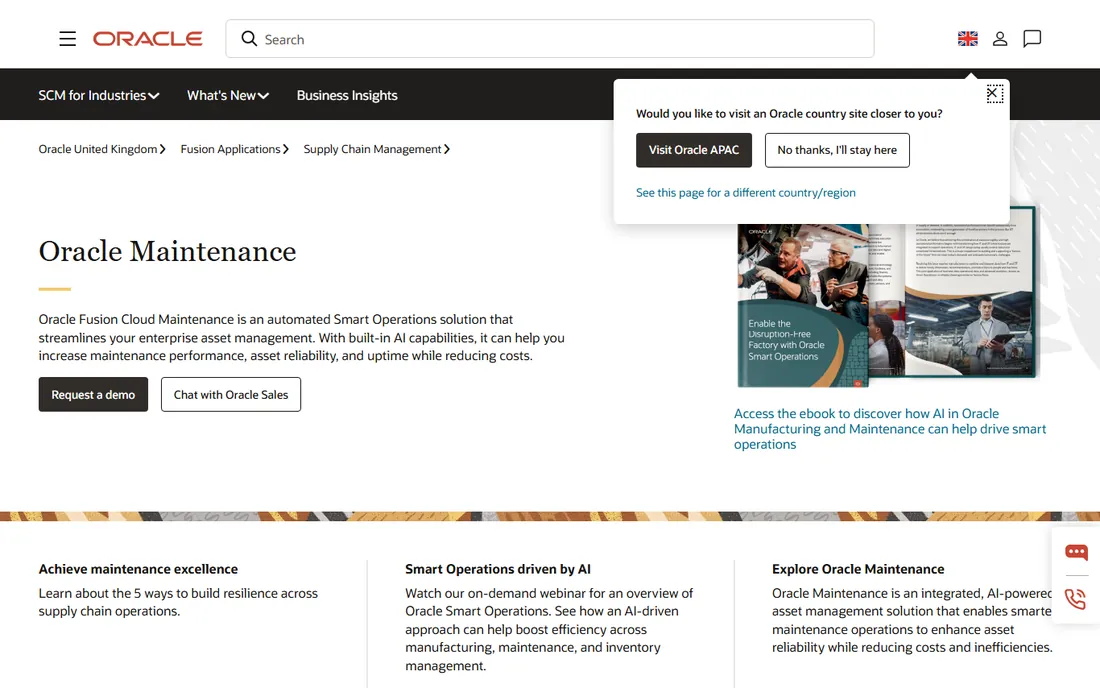Viewport: 1100px width, 688px height.
Task: Go to Oracle United Kingdom breadcrumb
Action: (102, 149)
